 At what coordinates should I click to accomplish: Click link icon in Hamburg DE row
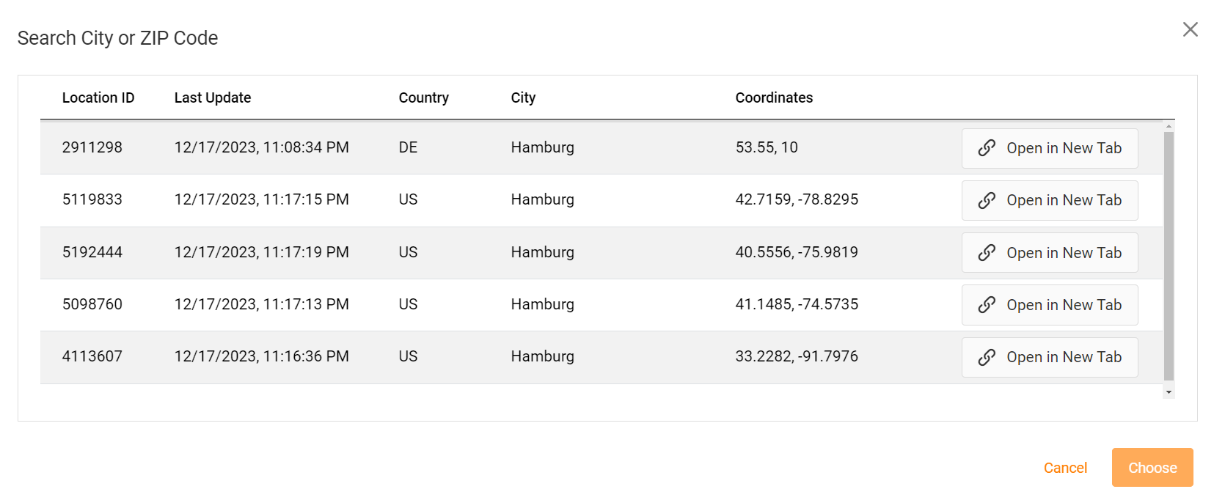pos(986,148)
